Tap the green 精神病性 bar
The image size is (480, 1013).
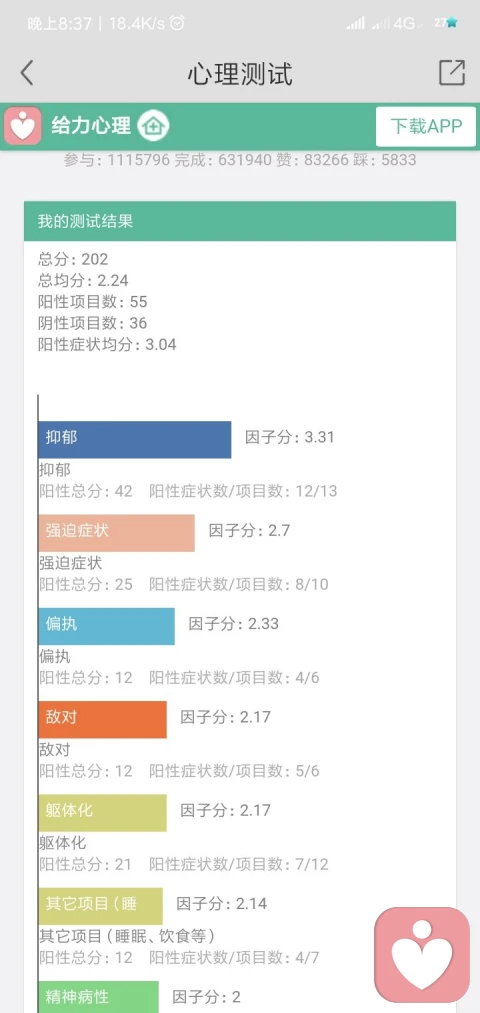(98, 996)
